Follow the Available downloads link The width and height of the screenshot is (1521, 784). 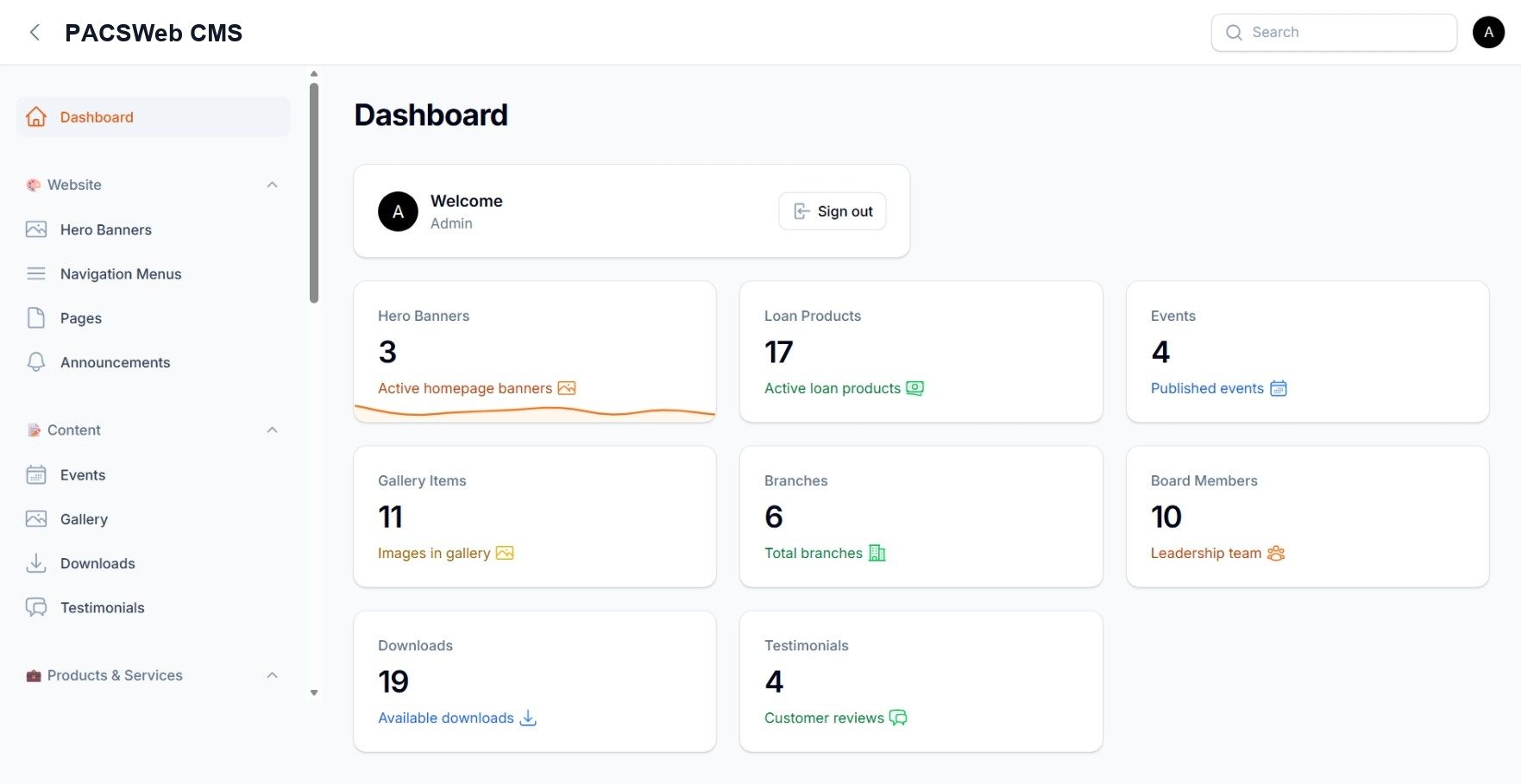446,718
